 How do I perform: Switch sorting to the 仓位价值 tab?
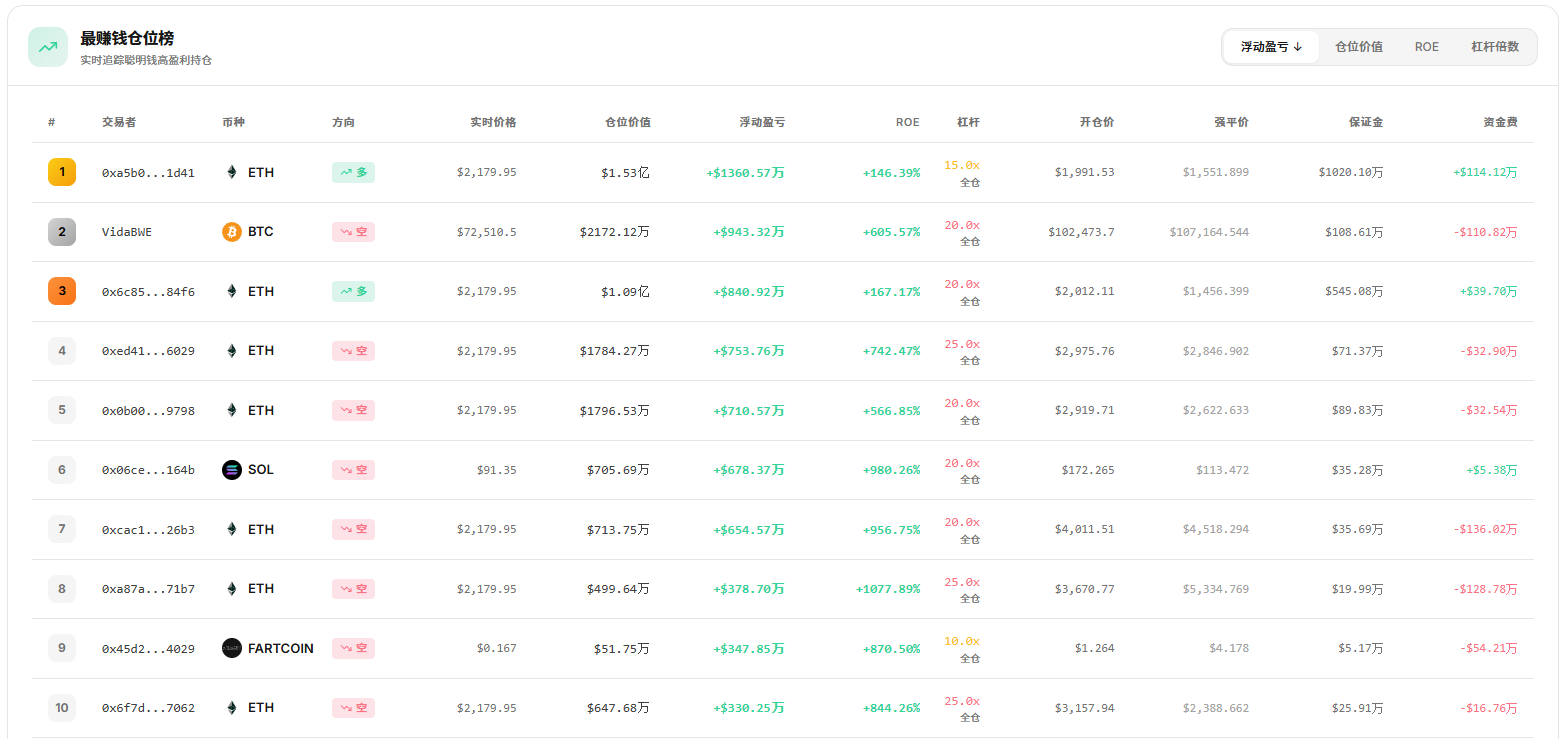click(x=1359, y=46)
